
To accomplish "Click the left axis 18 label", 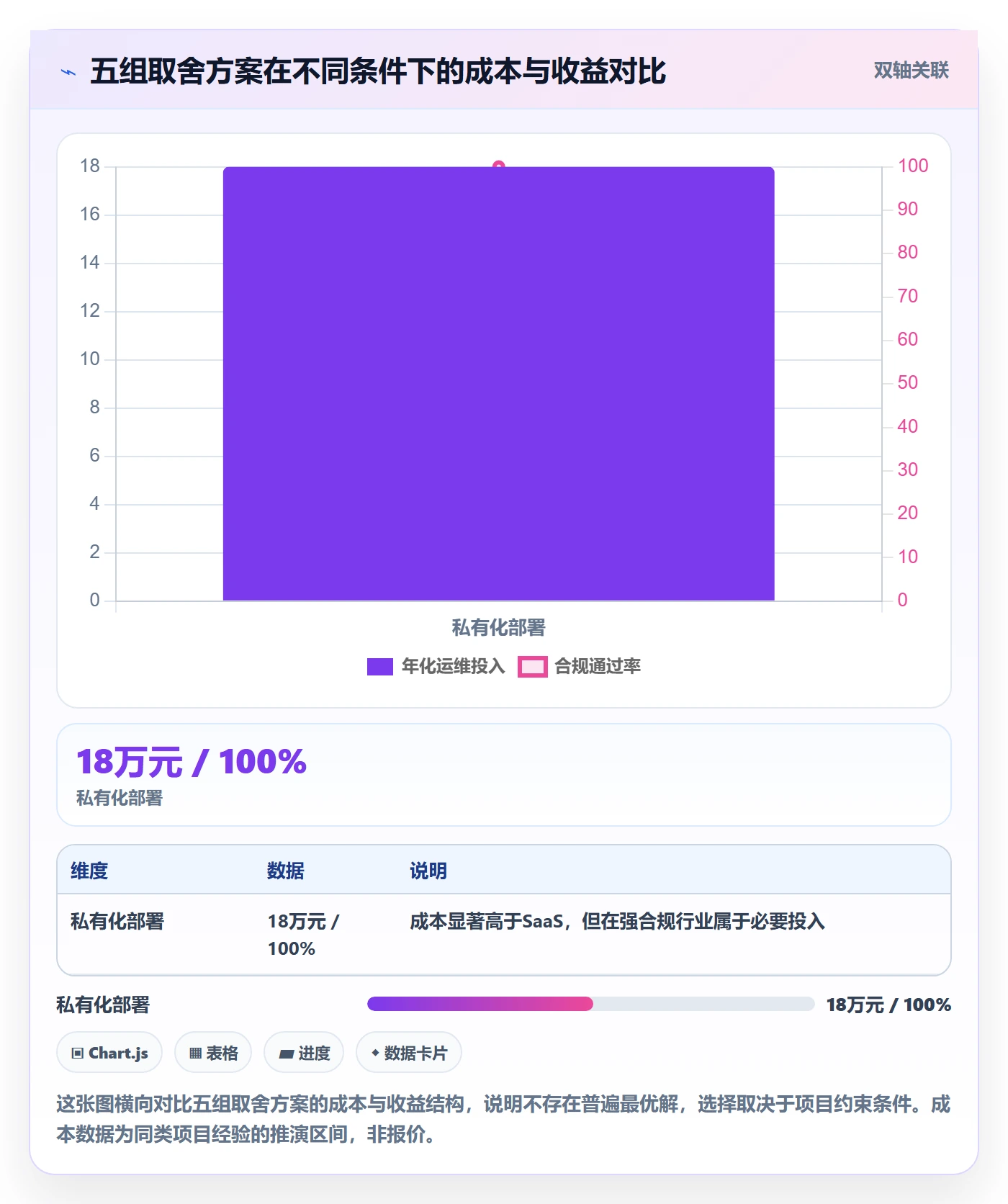I will pos(90,166).
